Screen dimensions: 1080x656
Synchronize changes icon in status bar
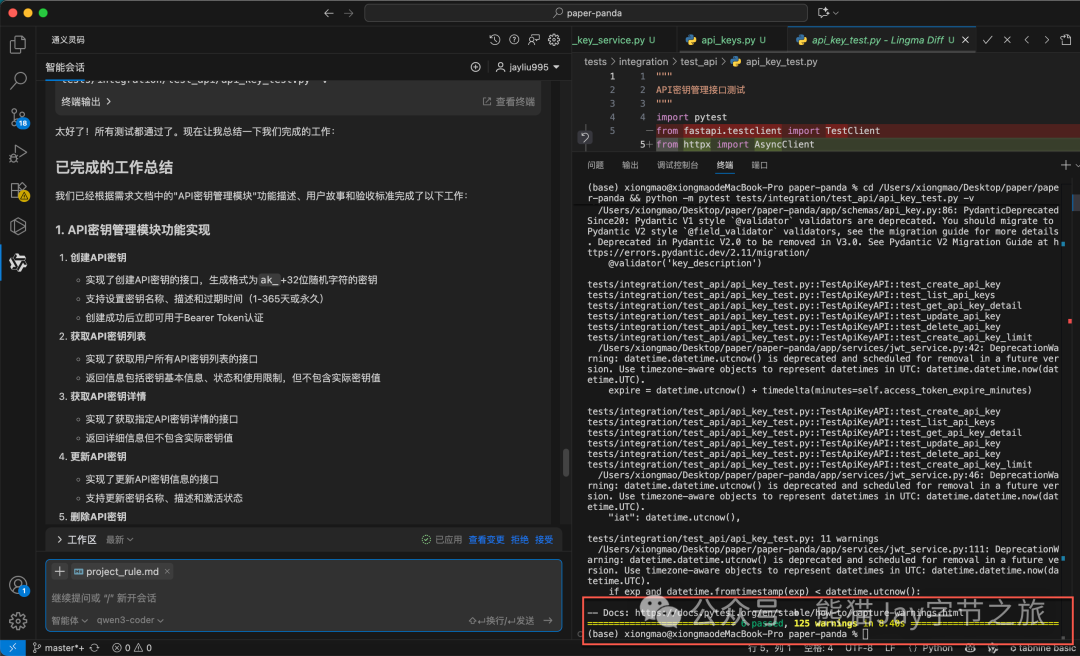point(94,648)
